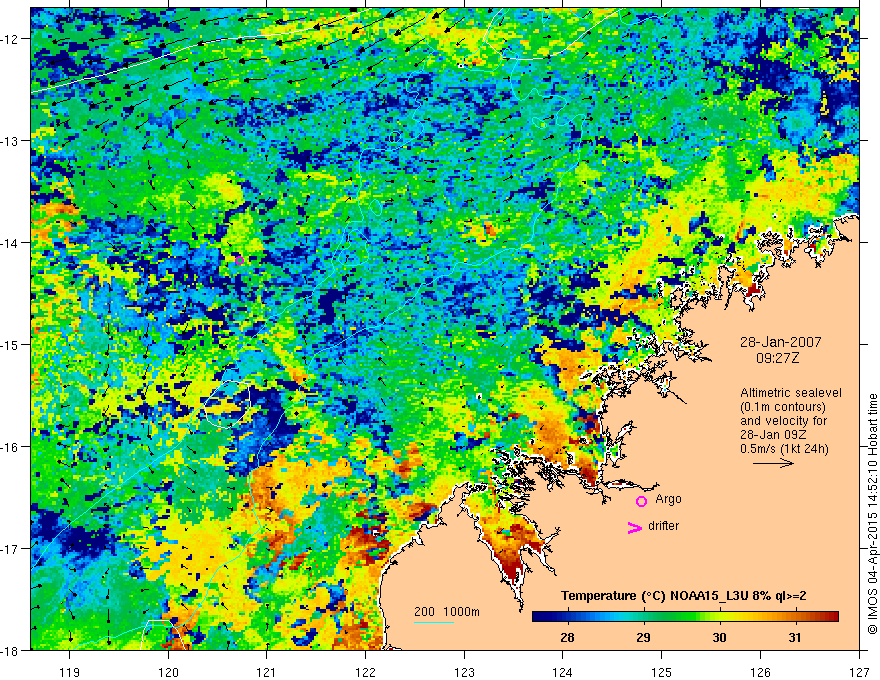
Task: Click the magenta Argo circle in the legend
Action: coord(641,501)
